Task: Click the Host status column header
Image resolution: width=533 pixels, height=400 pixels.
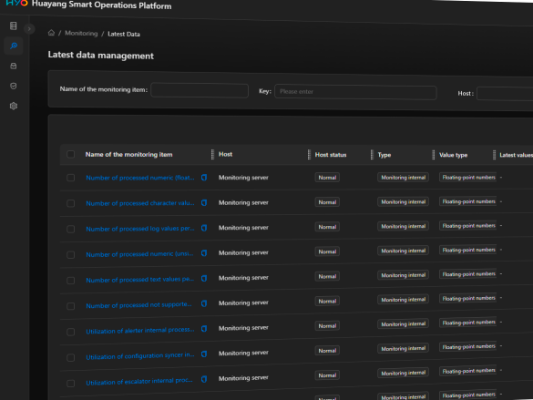Action: point(330,155)
